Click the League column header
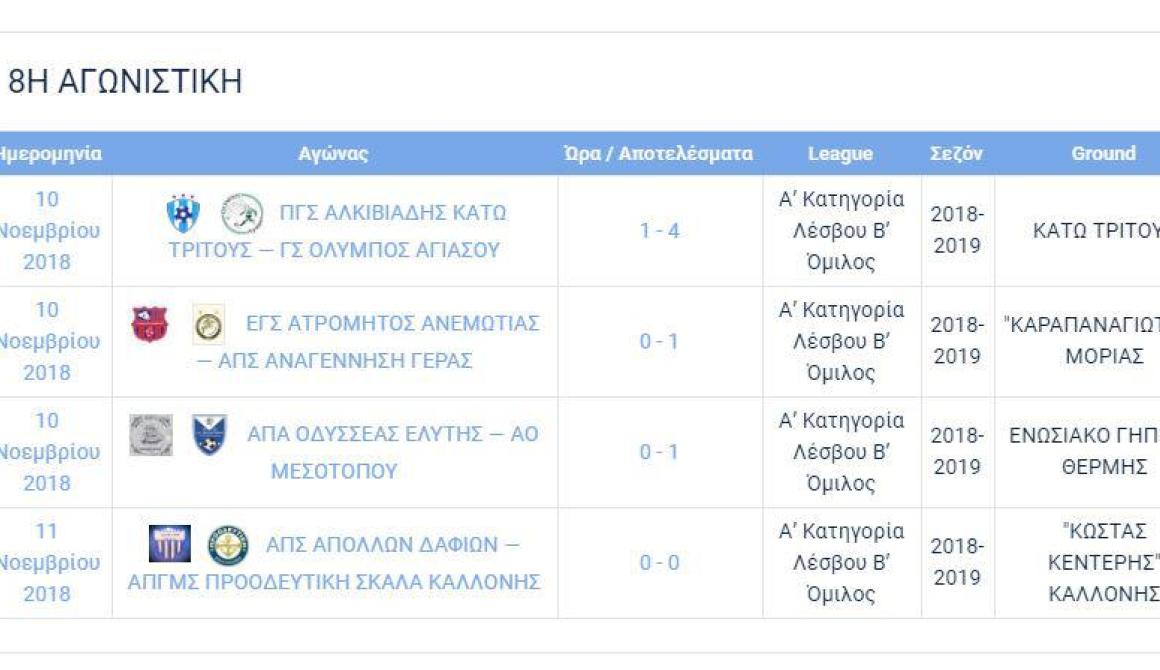The width and height of the screenshot is (1160, 670). (x=840, y=154)
